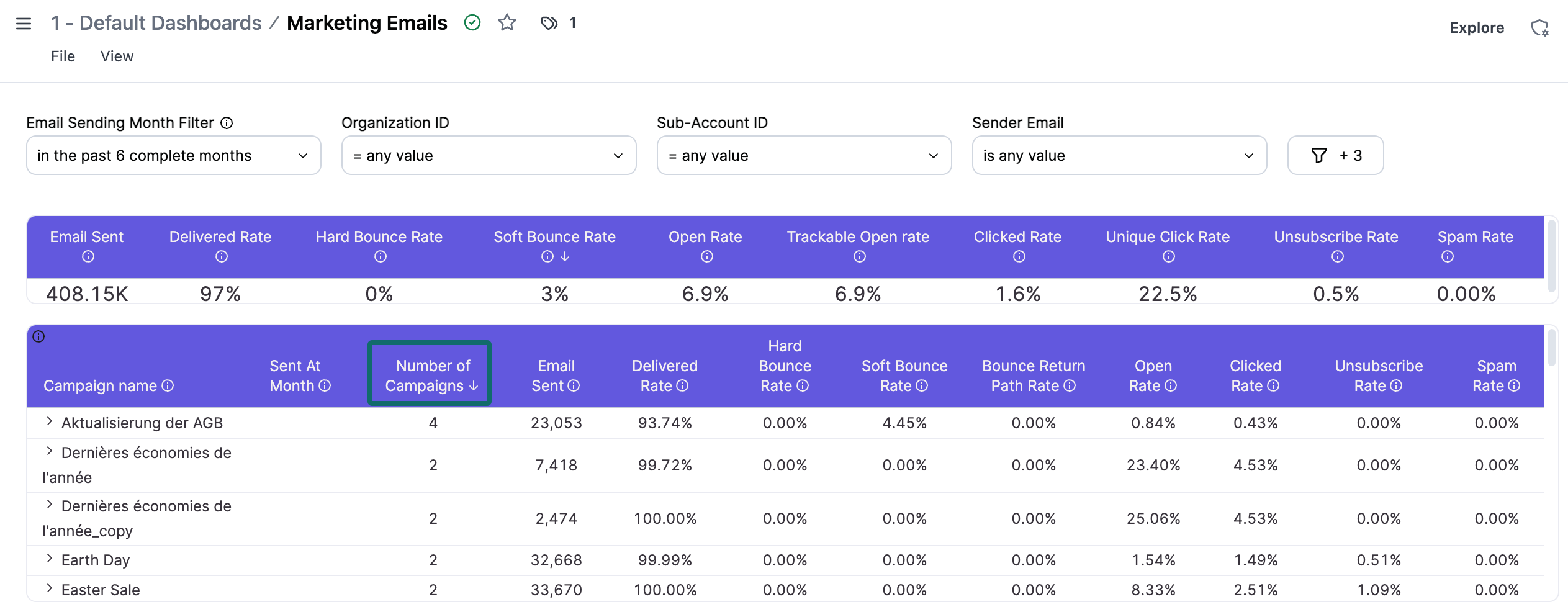
Task: Open the View menu
Action: 116,56
